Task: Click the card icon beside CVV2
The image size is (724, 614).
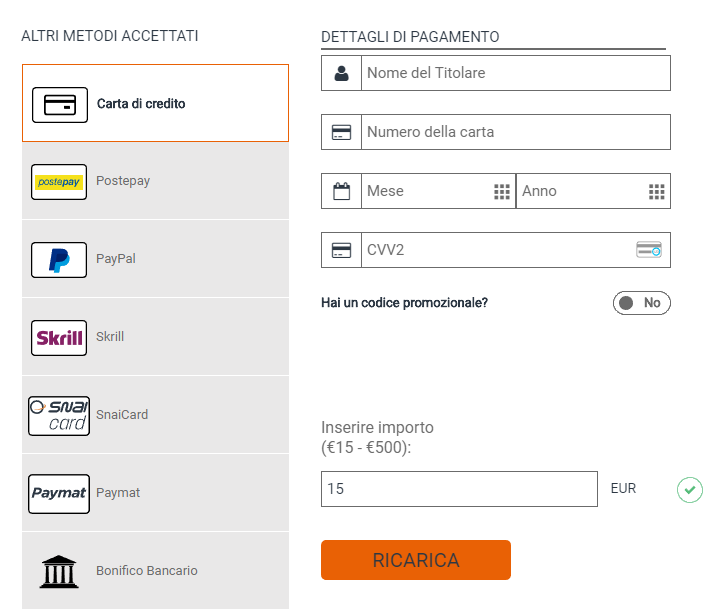Action: 342,250
